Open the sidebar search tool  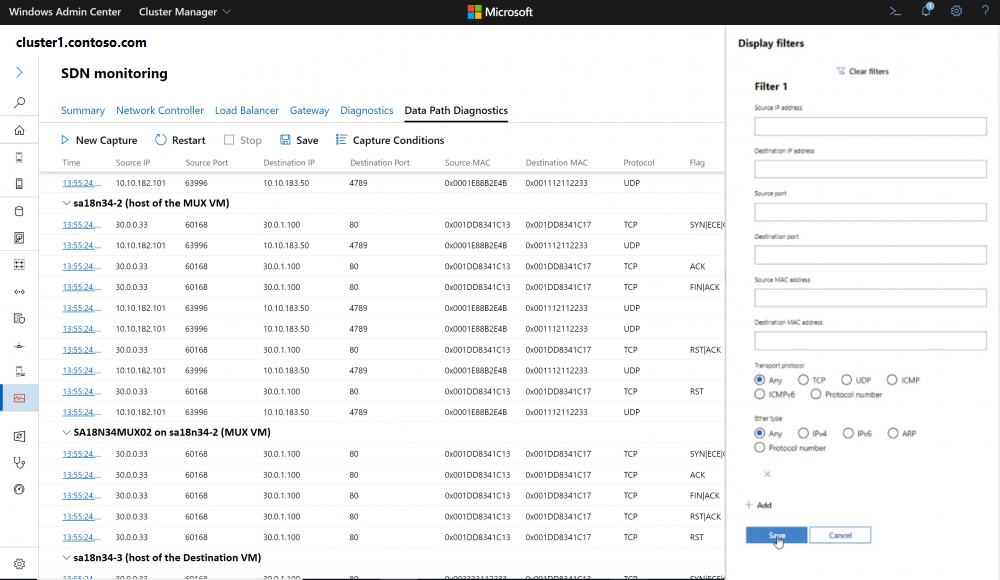pos(20,102)
